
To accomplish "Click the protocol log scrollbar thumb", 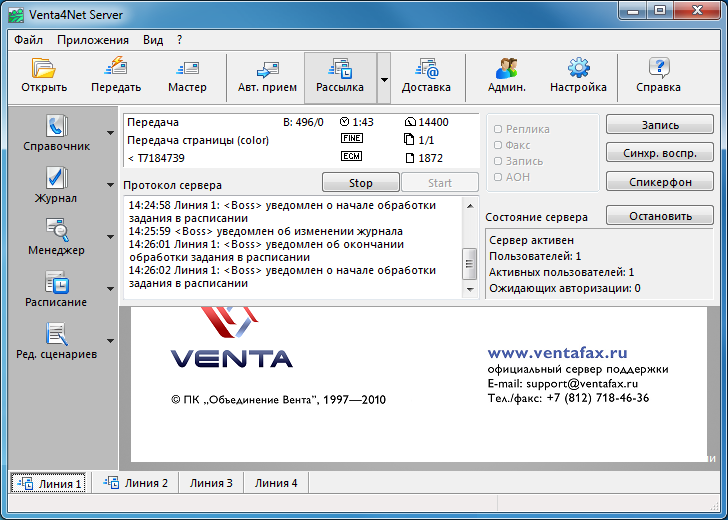I will point(470,264).
